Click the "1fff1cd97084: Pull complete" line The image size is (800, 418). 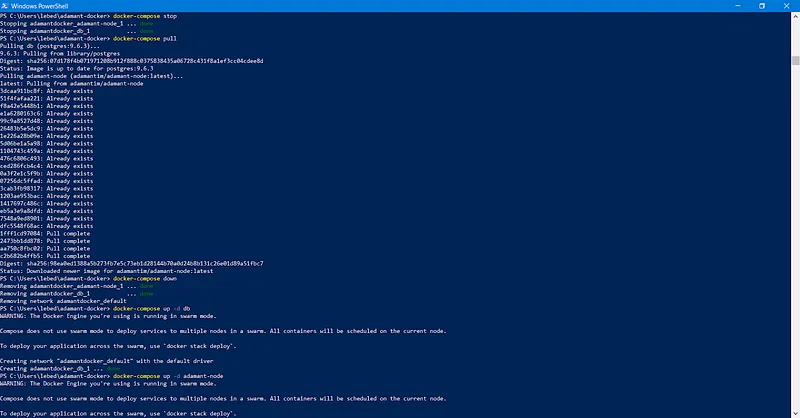coord(45,233)
